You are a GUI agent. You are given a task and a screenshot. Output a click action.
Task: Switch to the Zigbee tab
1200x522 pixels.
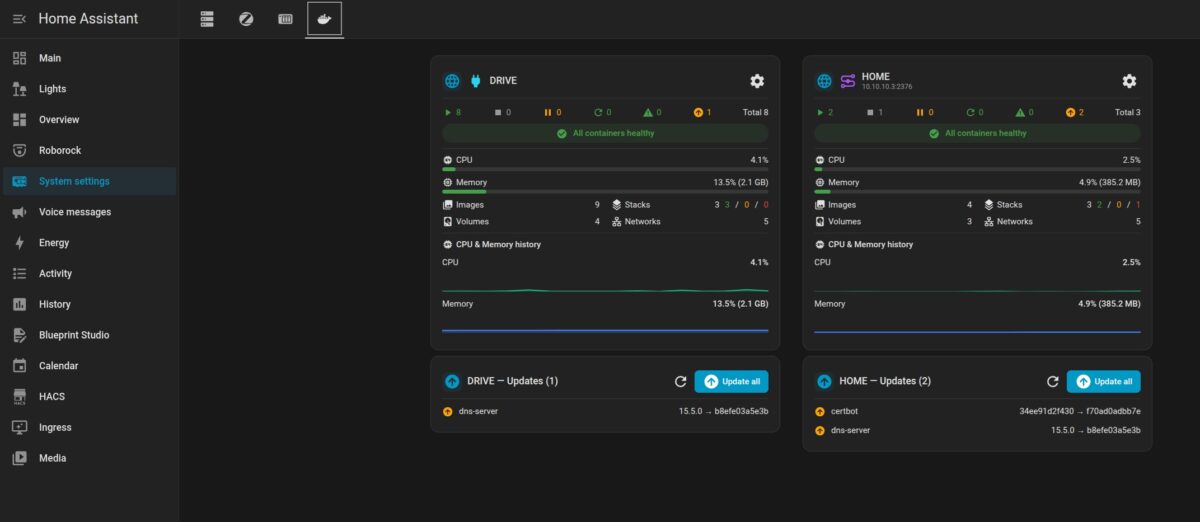pyautogui.click(x=246, y=19)
